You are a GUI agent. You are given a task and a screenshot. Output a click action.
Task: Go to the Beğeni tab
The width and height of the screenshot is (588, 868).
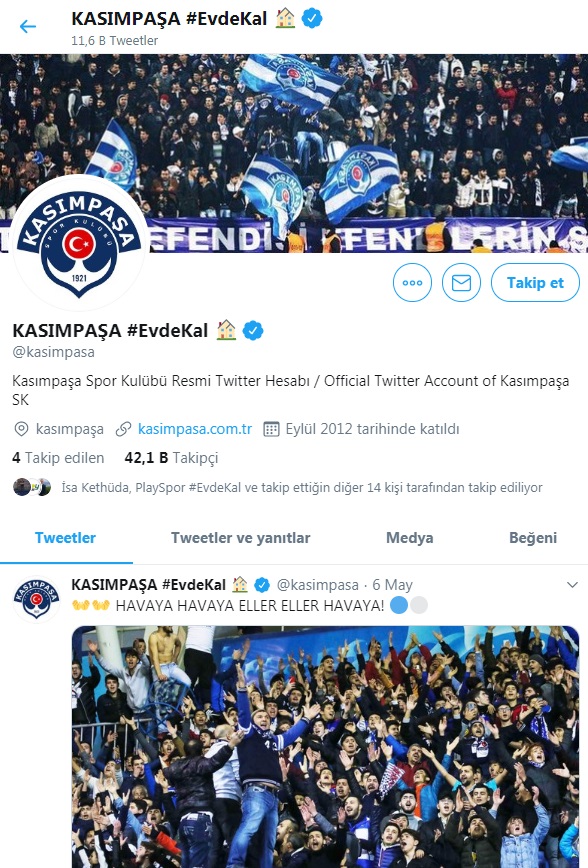(533, 538)
